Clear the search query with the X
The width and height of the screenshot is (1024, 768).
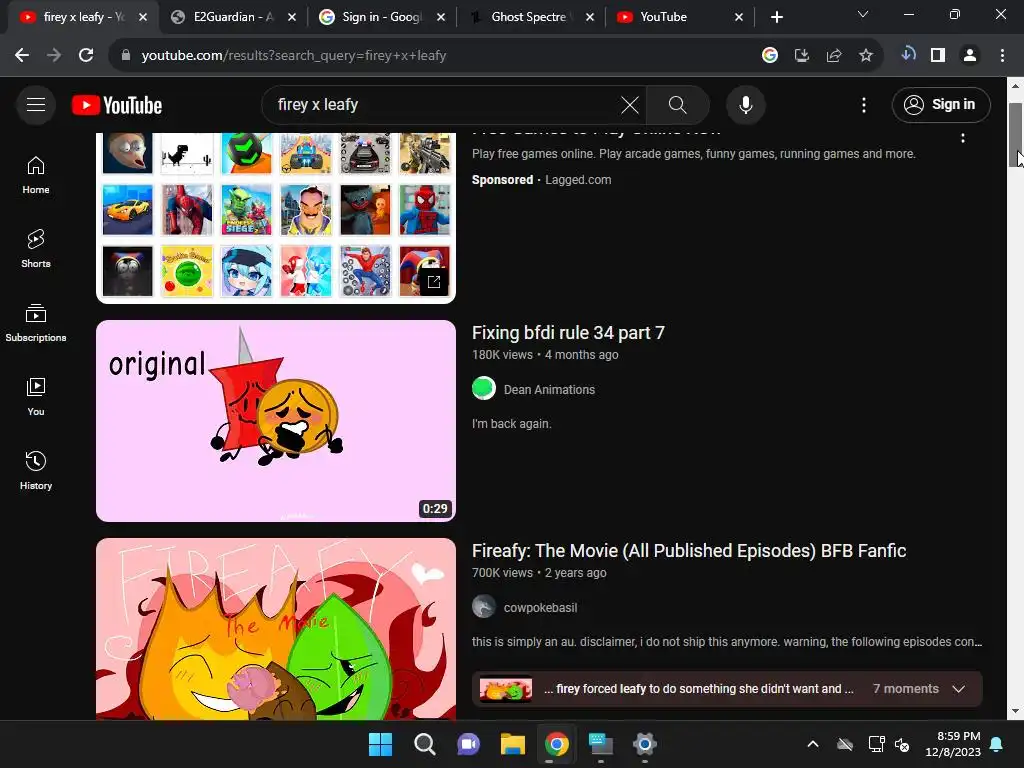630,104
